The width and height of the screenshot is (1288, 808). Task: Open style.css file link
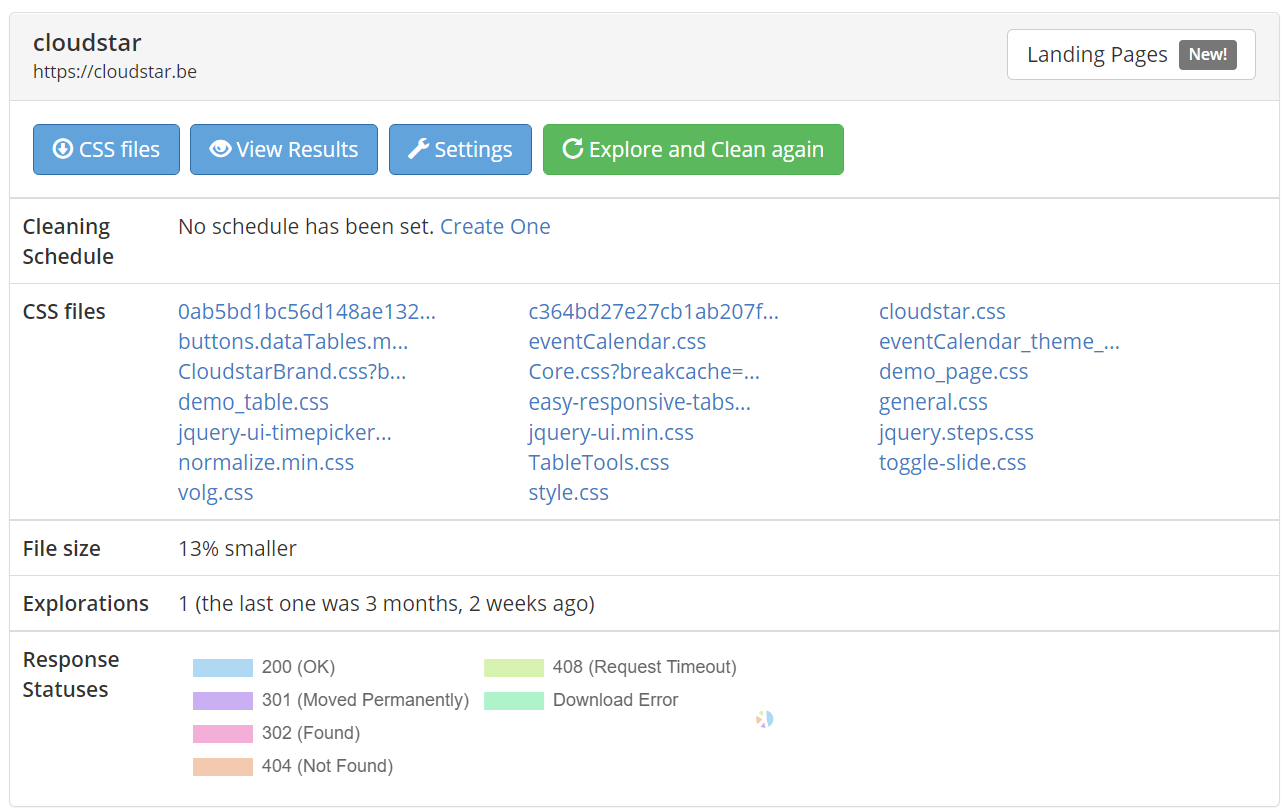point(568,493)
